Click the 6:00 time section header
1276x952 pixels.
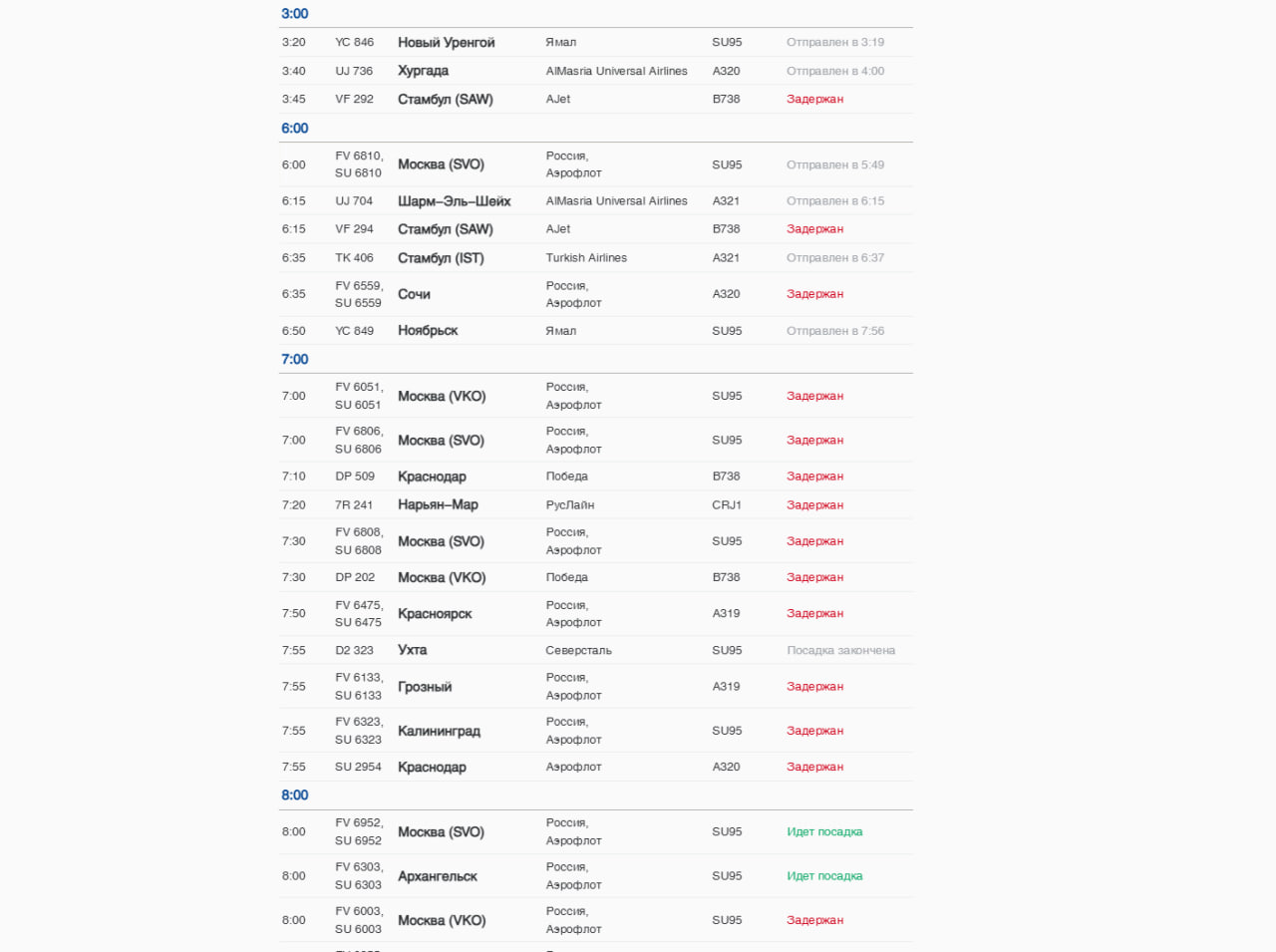click(295, 129)
